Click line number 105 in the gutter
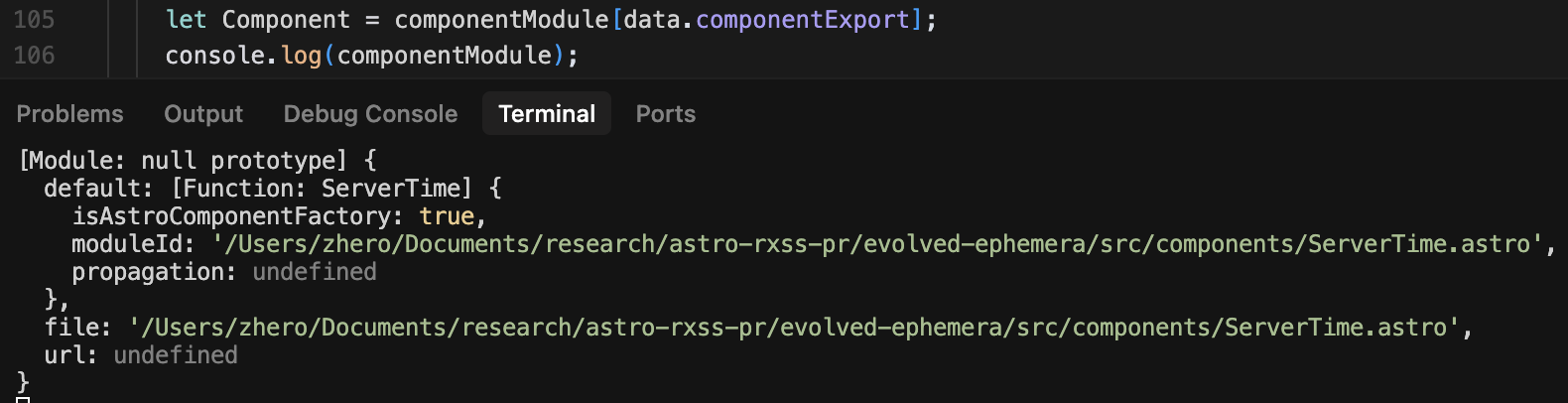This screenshot has width=1568, height=403. click(35, 20)
